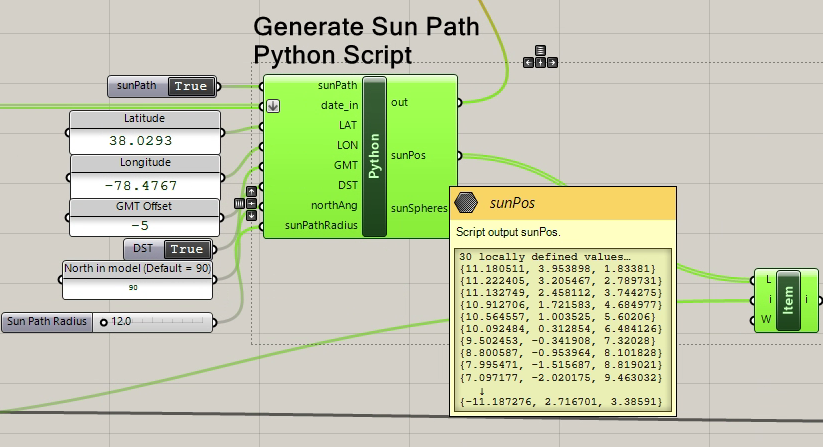Click the sunPath input grip on Python
Viewport: 823px width, 447px height.
pos(261,86)
